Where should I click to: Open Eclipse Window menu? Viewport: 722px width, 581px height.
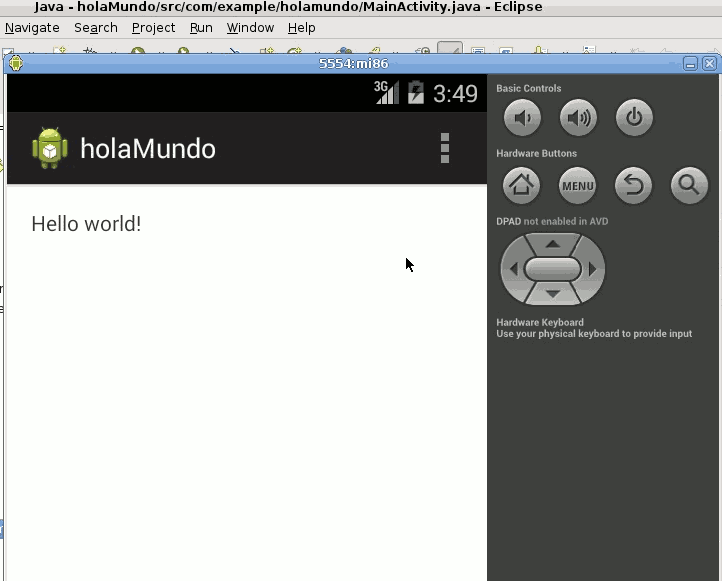[250, 28]
